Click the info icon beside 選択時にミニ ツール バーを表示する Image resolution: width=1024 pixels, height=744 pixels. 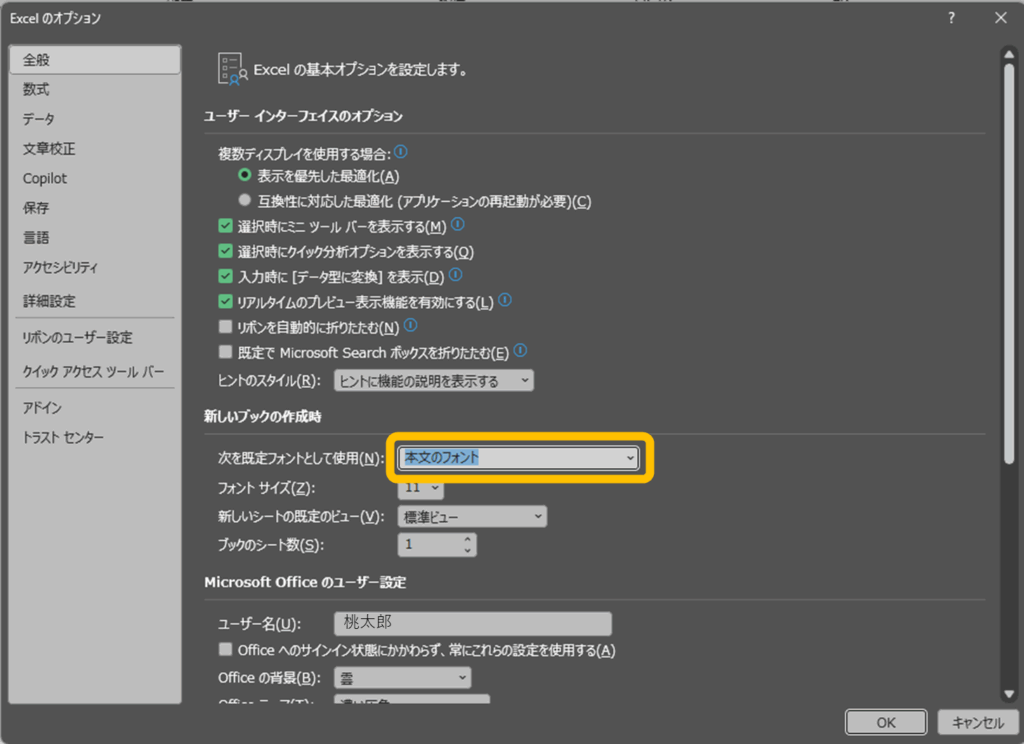[458, 225]
